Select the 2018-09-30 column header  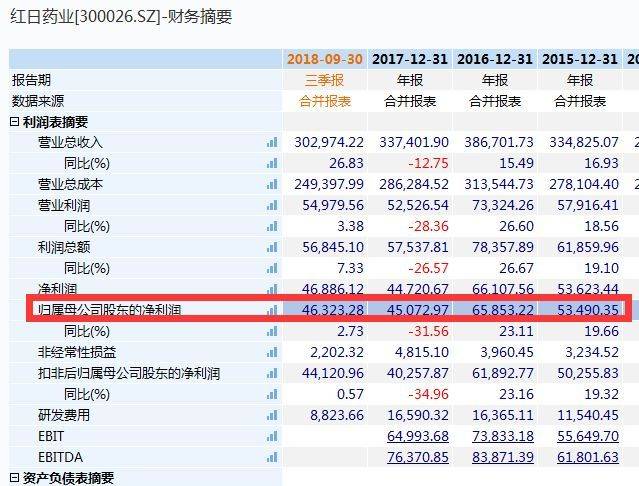pyautogui.click(x=325, y=59)
